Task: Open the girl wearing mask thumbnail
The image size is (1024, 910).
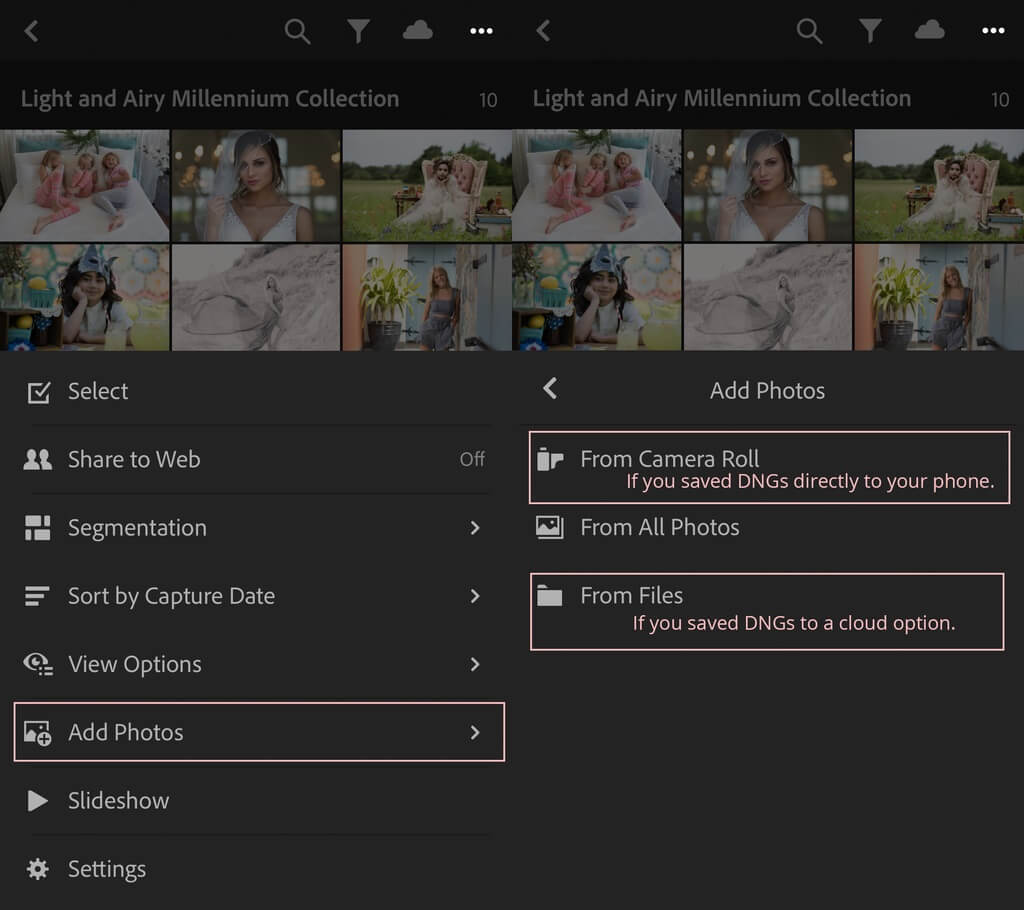Action: pos(85,297)
